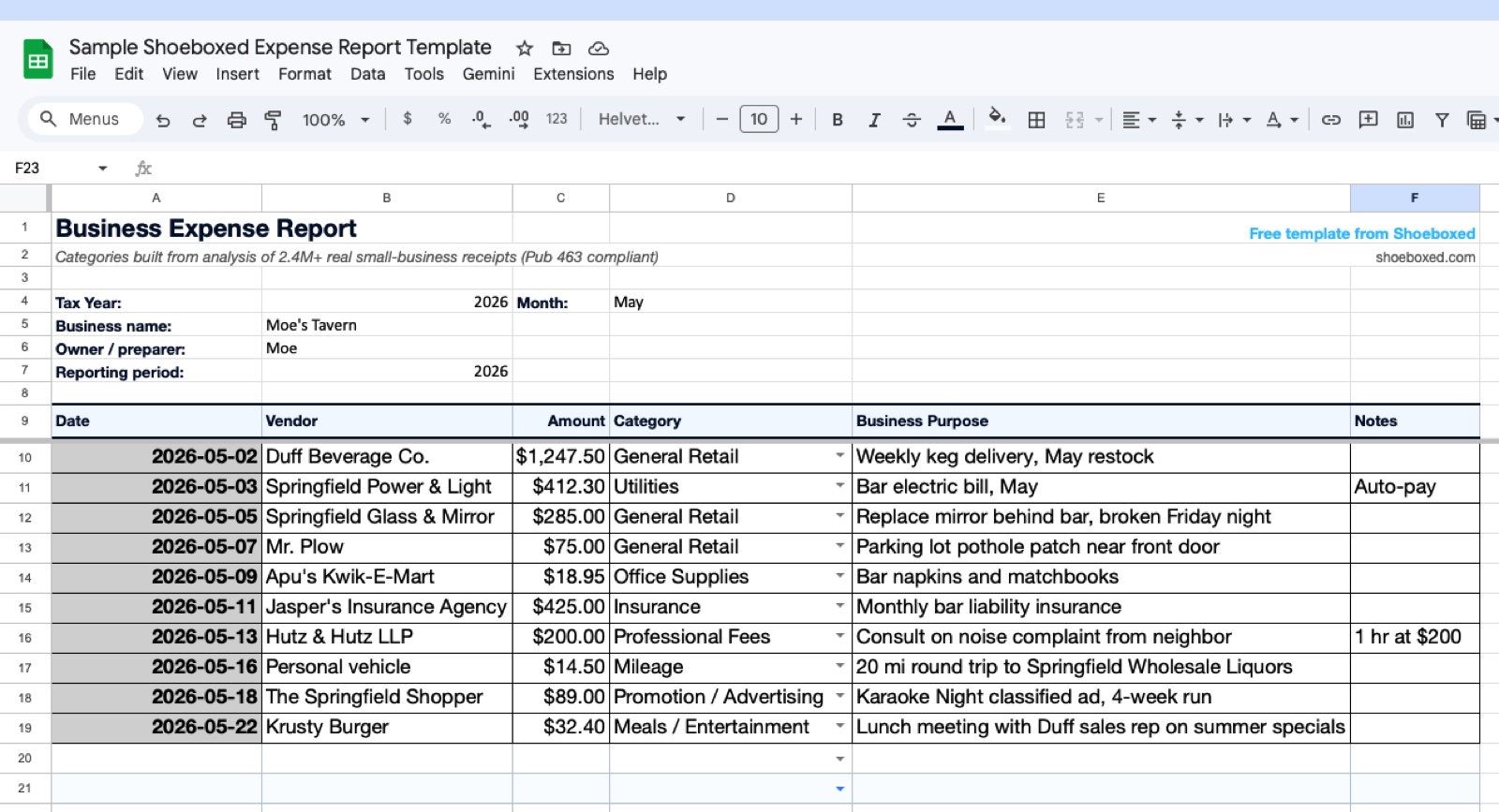The height and width of the screenshot is (812, 1499).
Task: Rename document title Sample Shoeboxed Expense Report Template
Action: click(x=280, y=47)
